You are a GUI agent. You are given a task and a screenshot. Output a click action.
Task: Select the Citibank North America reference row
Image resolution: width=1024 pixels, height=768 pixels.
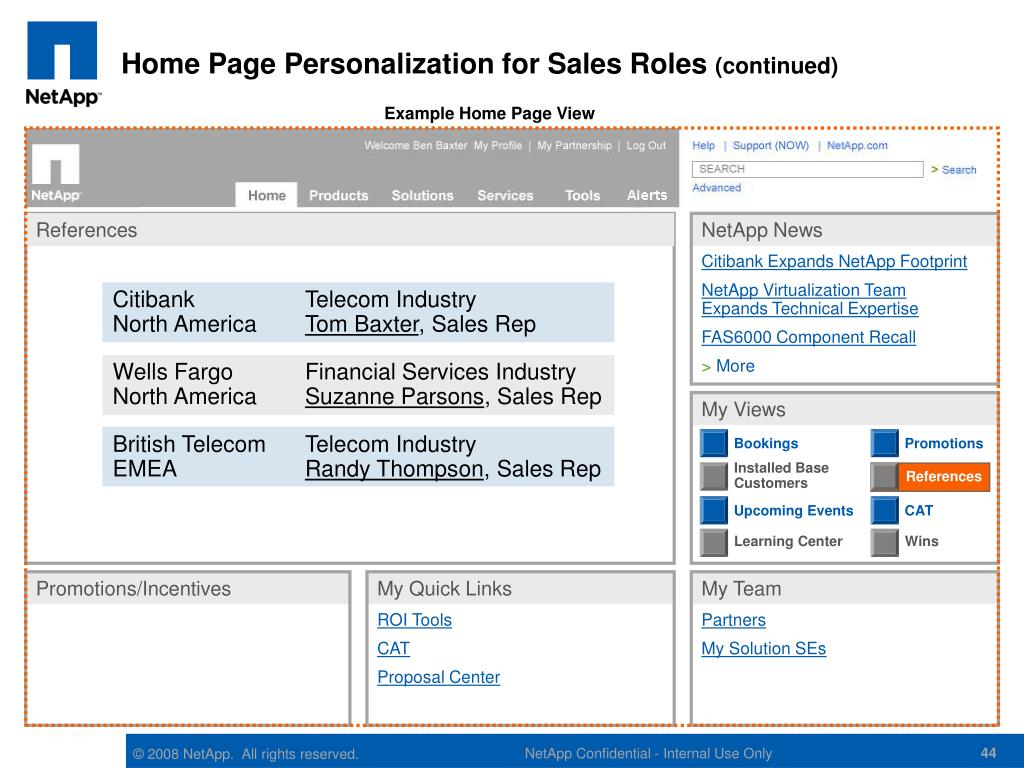(x=358, y=312)
